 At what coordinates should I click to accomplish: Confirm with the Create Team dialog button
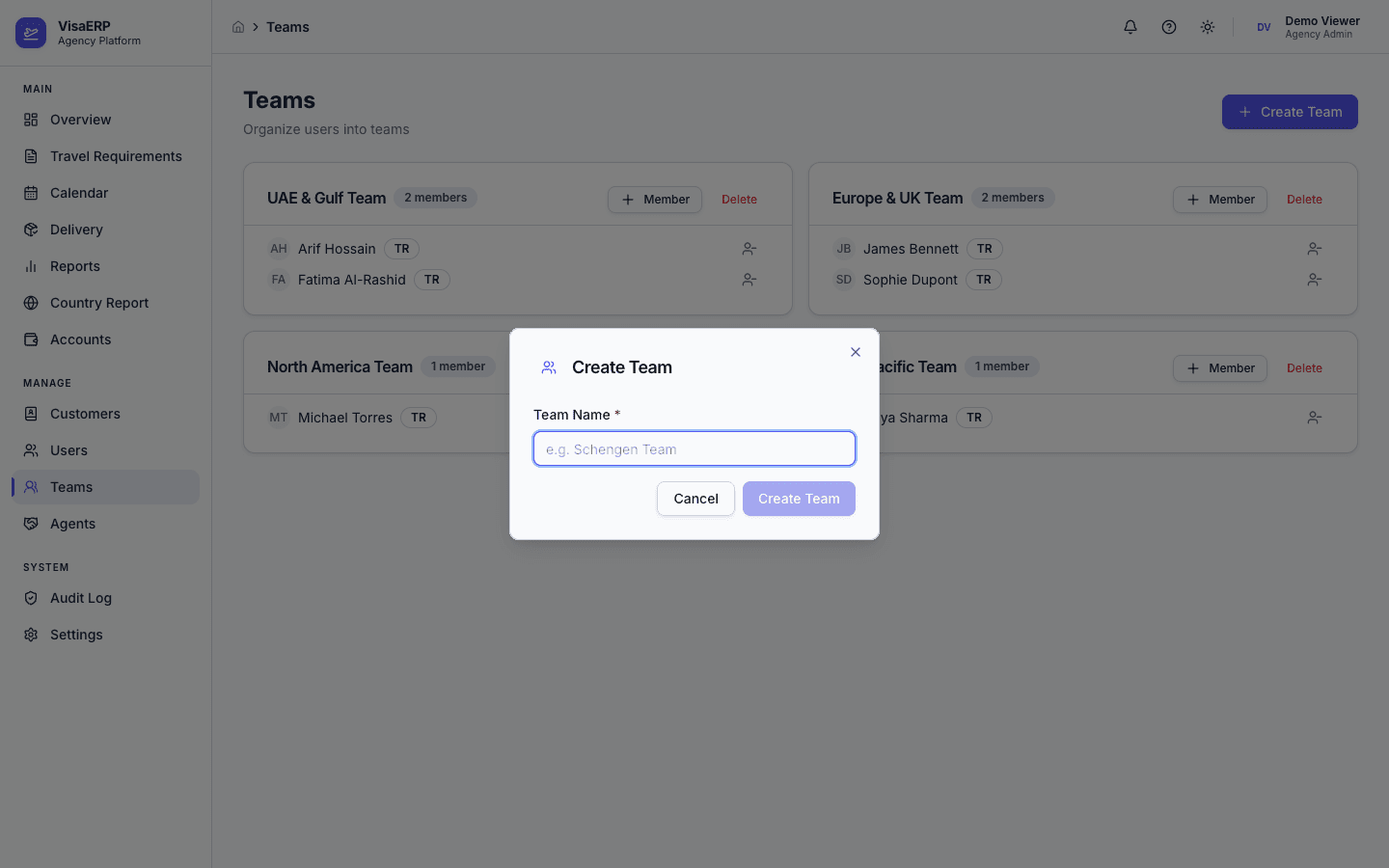point(799,499)
